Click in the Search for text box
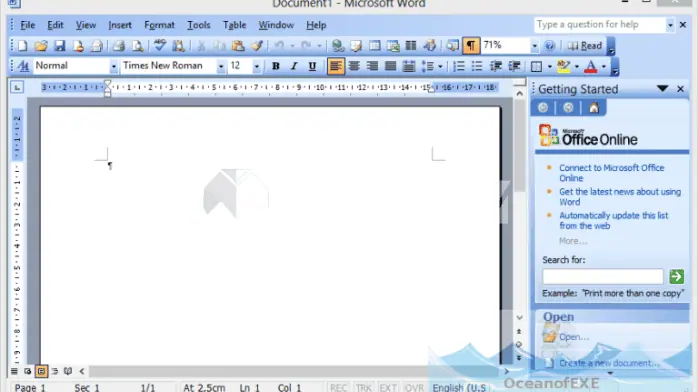The image size is (698, 392). [603, 276]
